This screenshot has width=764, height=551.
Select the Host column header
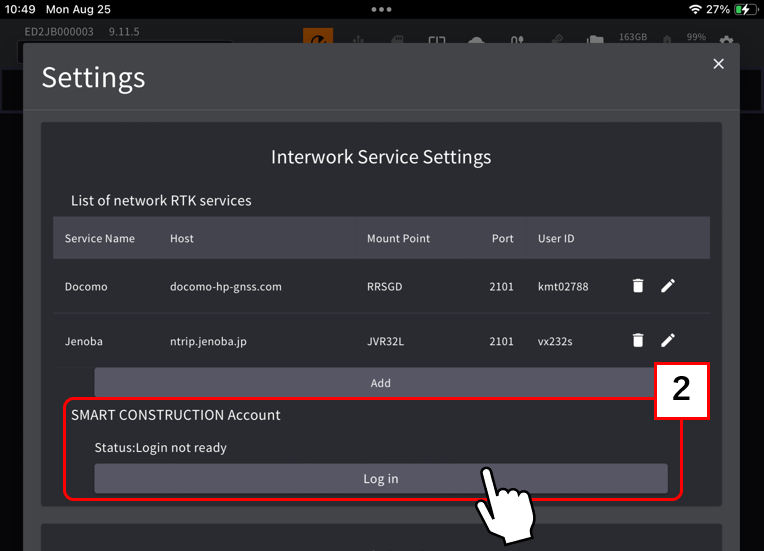182,238
